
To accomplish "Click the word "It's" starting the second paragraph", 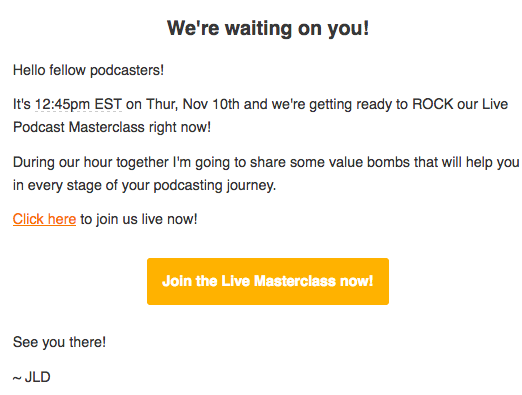I will click(x=22, y=104).
